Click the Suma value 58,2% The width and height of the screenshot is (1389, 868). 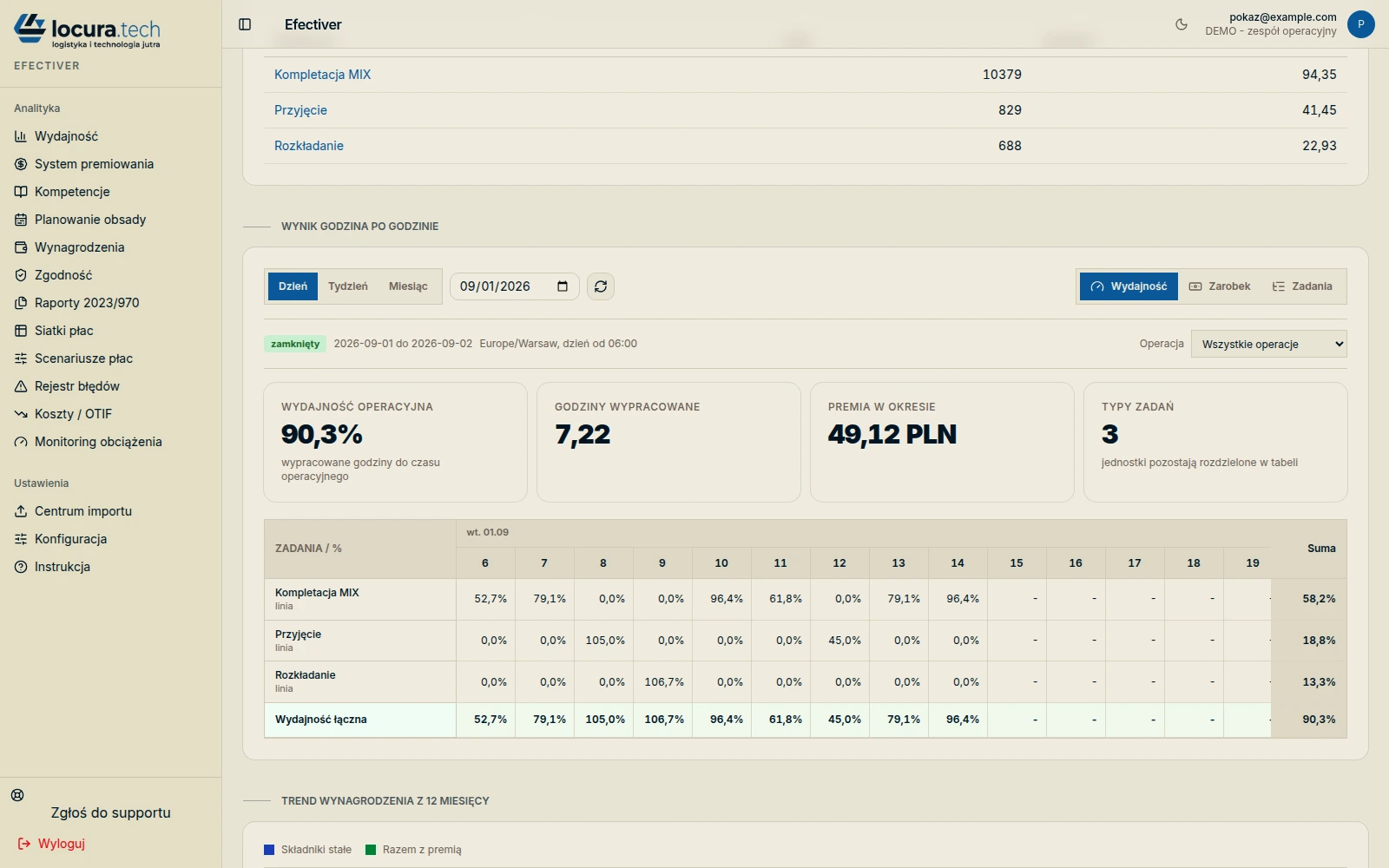(x=1319, y=599)
